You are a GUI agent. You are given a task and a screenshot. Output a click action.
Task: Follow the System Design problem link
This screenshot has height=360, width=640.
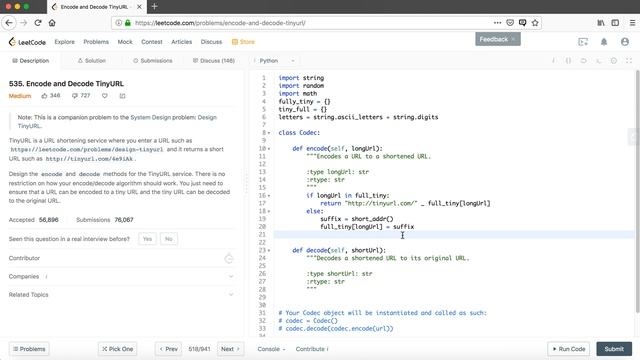[150, 118]
